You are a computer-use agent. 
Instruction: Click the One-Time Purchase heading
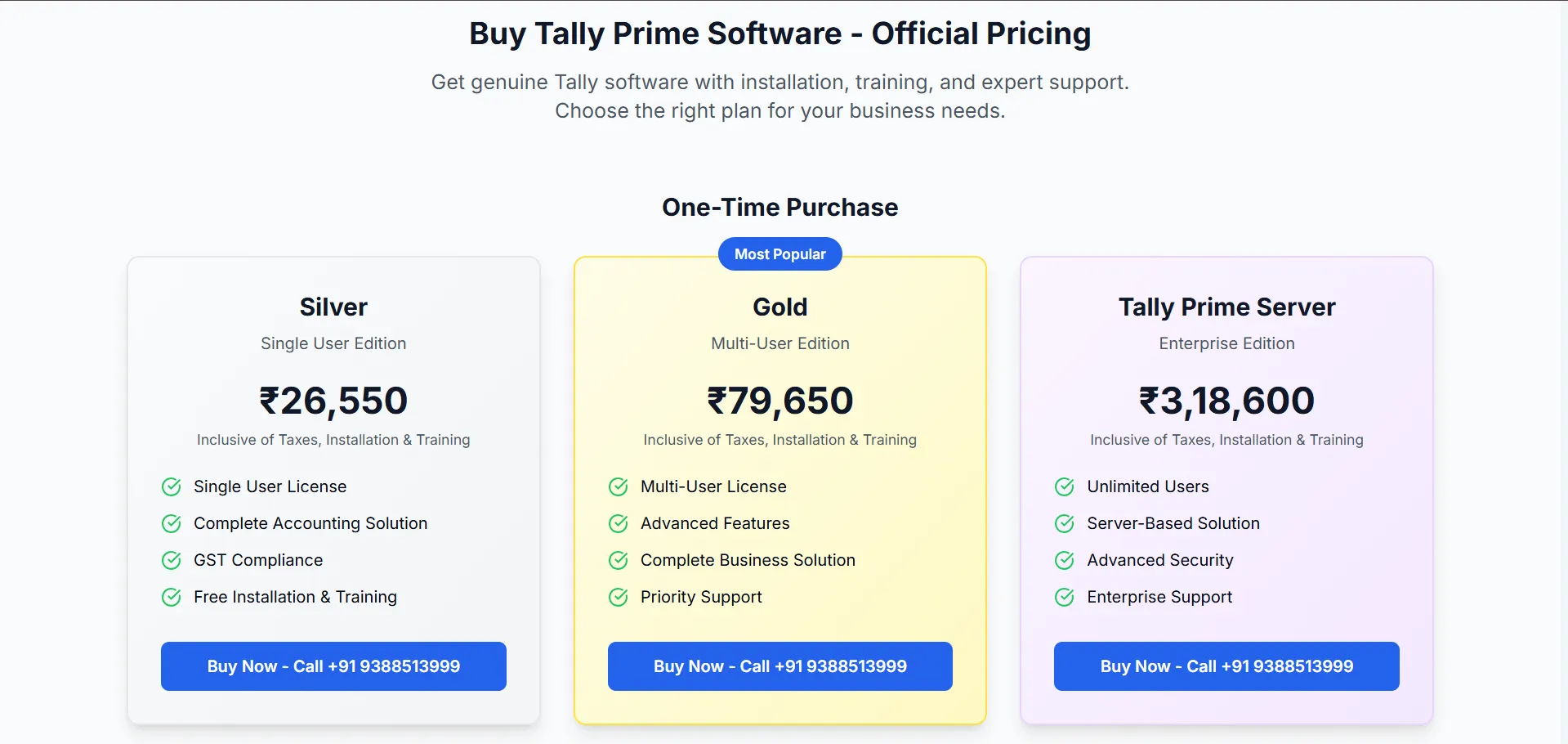[780, 207]
